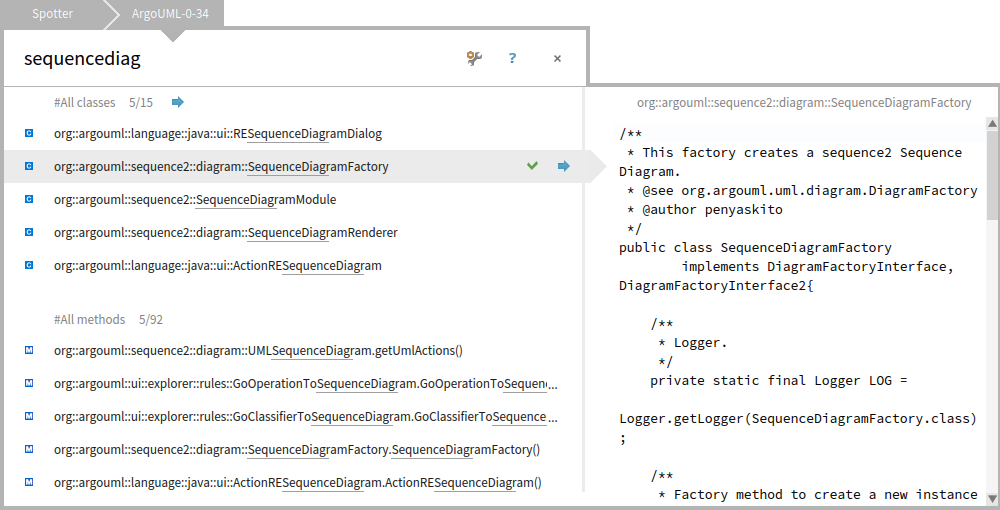The height and width of the screenshot is (510, 1000).
Task: Select SequenceDiagramFactory.SequenceDiagramFactory() method result
Action: 293,449
